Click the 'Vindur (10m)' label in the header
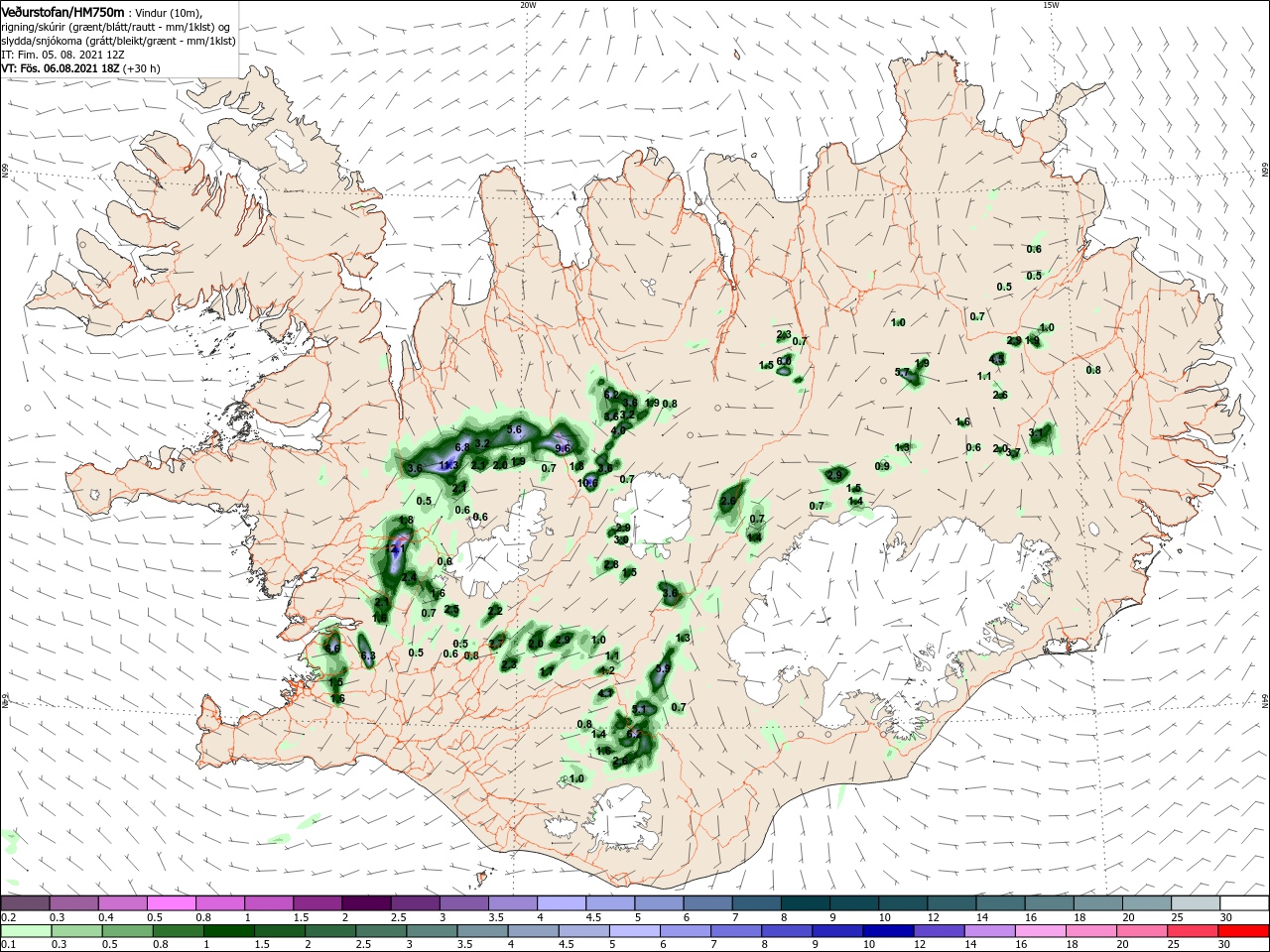1270x952 pixels. (x=168, y=12)
